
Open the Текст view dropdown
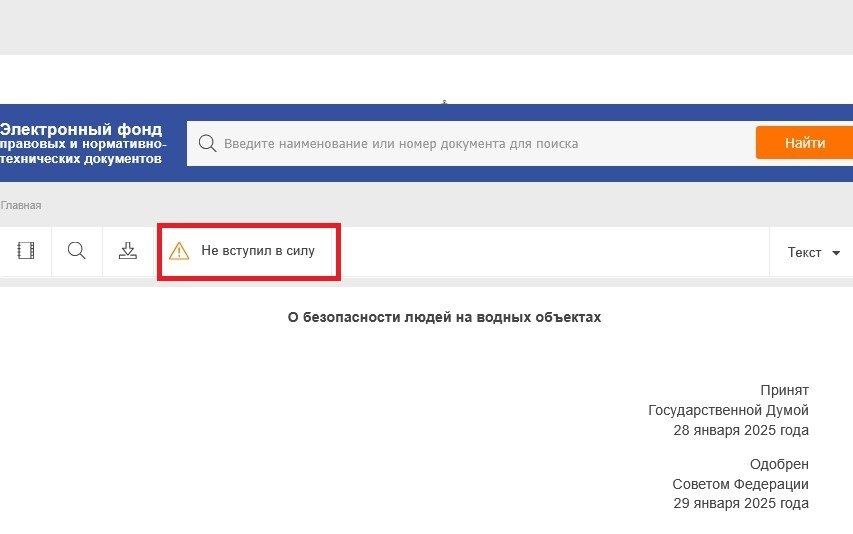tap(804, 253)
